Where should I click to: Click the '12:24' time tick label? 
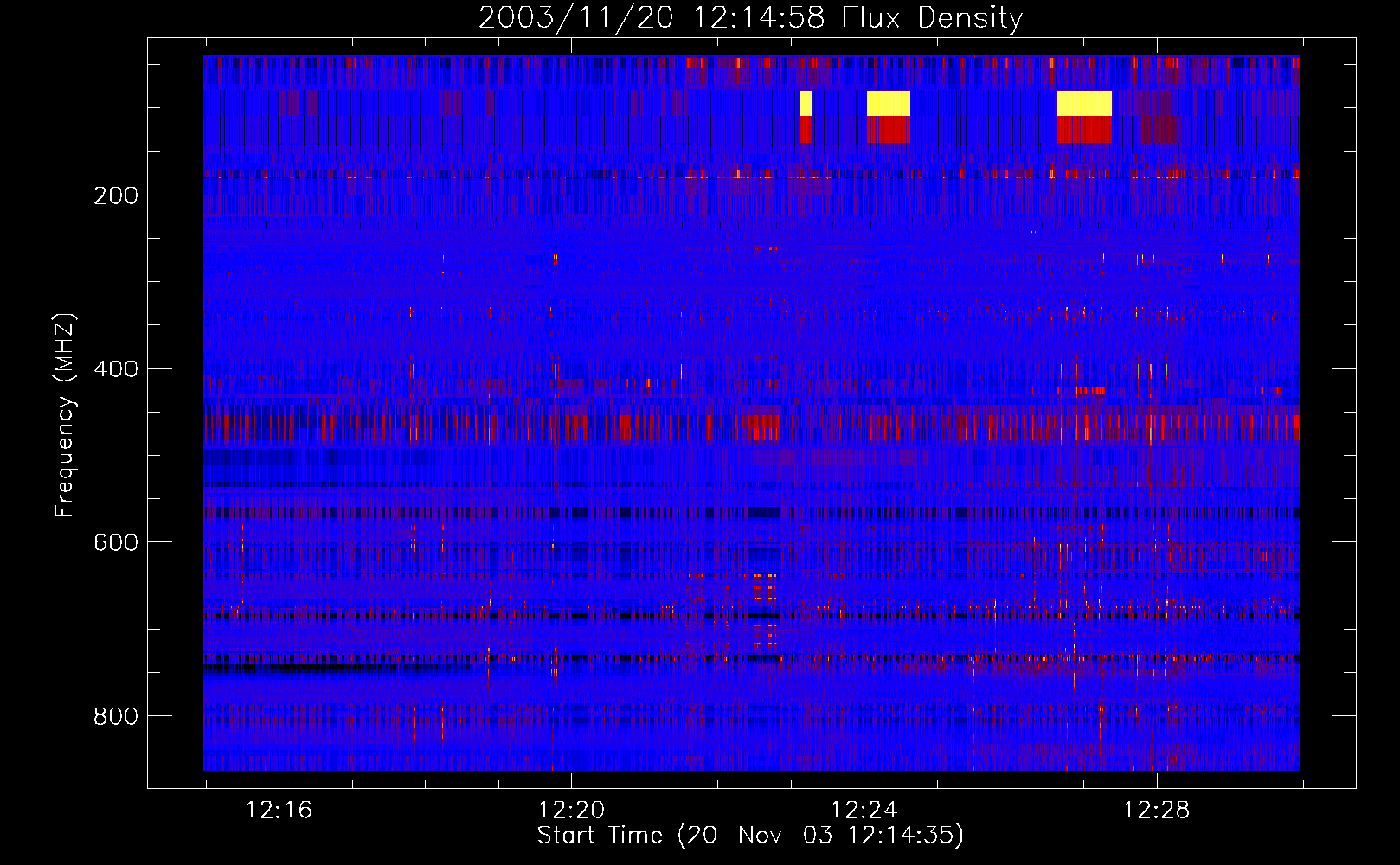click(864, 811)
